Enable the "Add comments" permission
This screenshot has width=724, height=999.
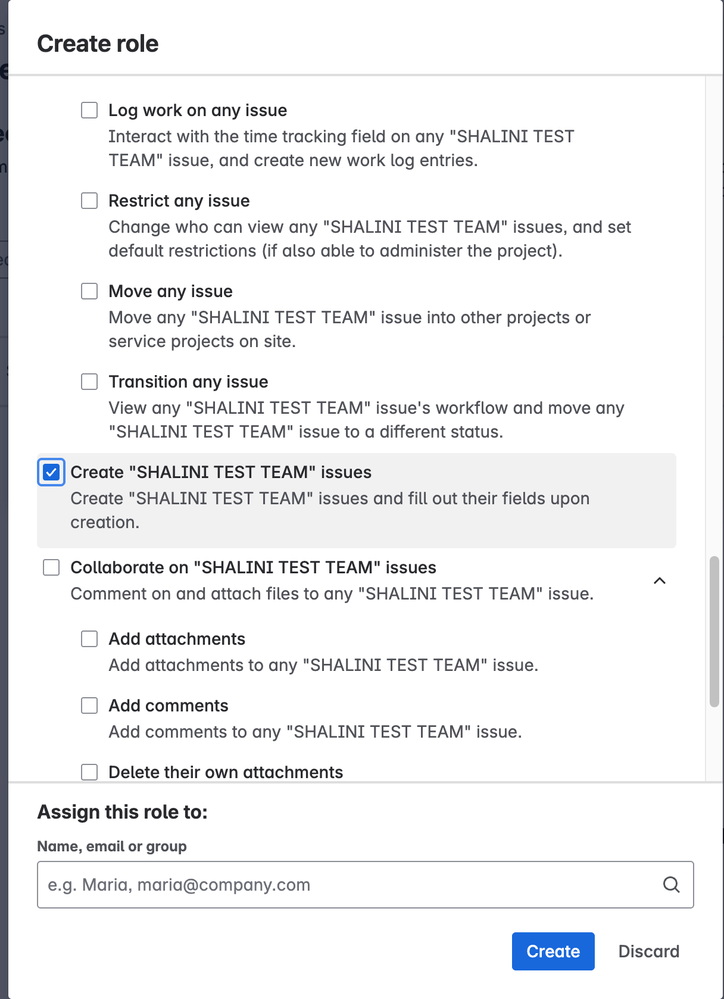point(89,705)
